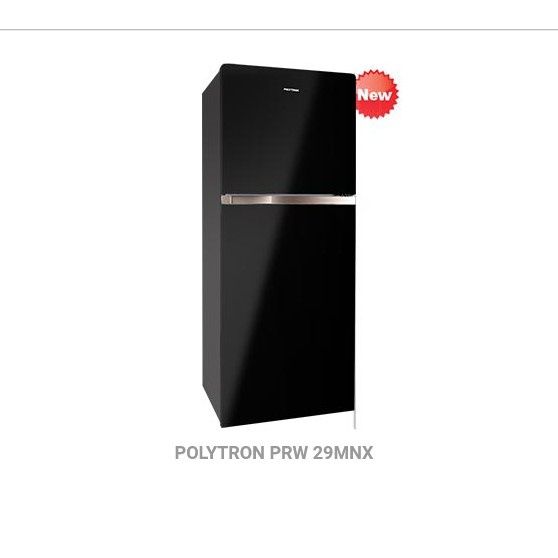Click the gray horizontal divider line at top
This screenshot has width=558, height=558.
click(279, 30)
